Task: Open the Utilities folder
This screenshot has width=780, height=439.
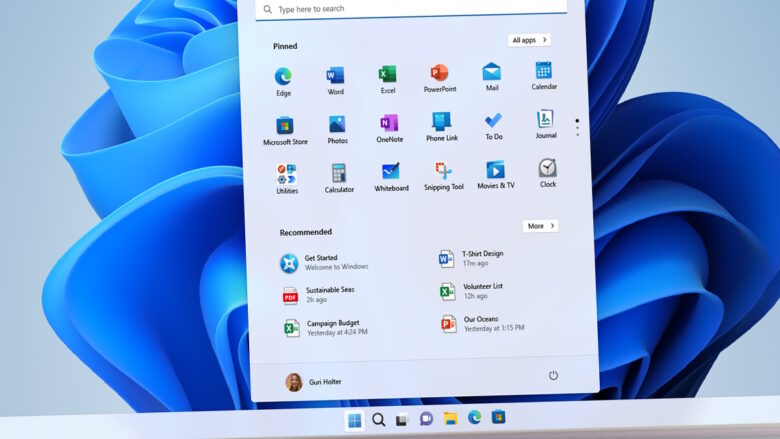Action: (x=287, y=179)
